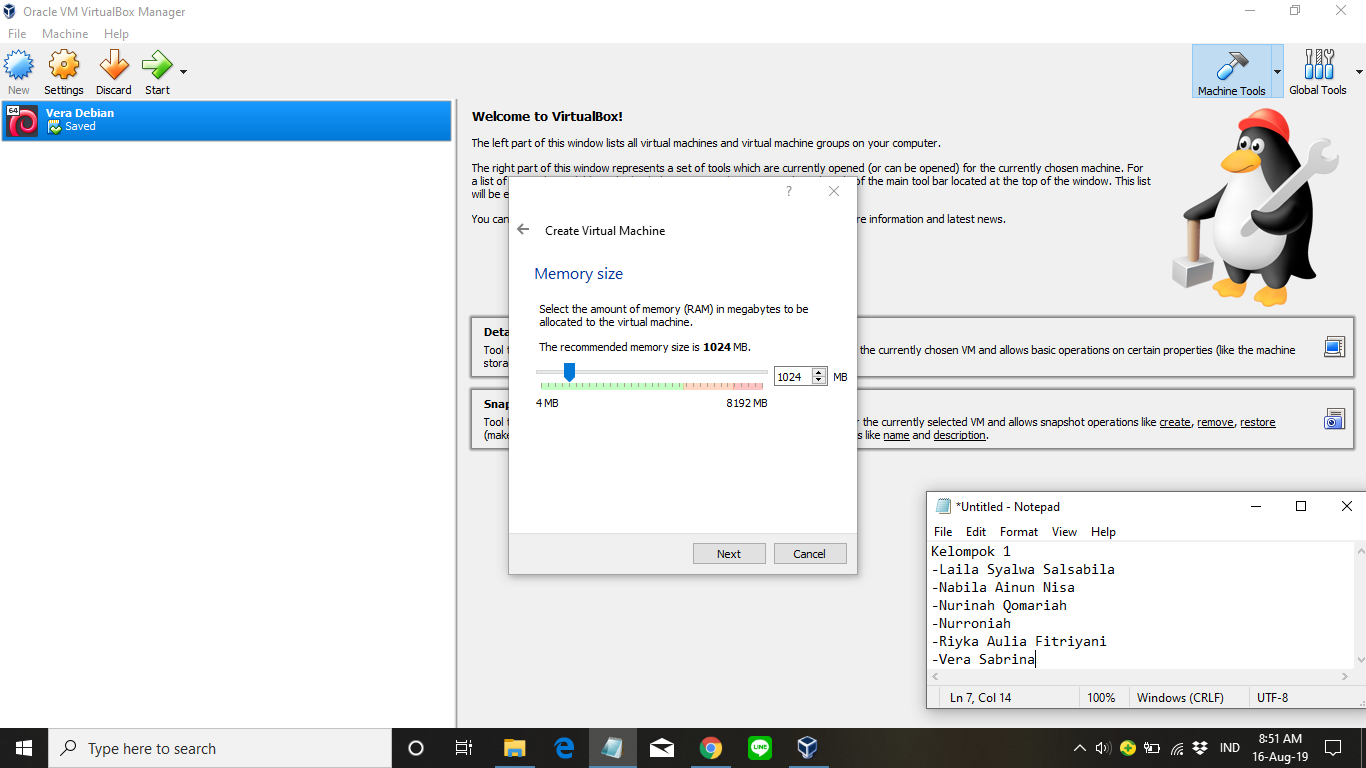
Task: Open the notification Action Center icon
Action: [1332, 748]
